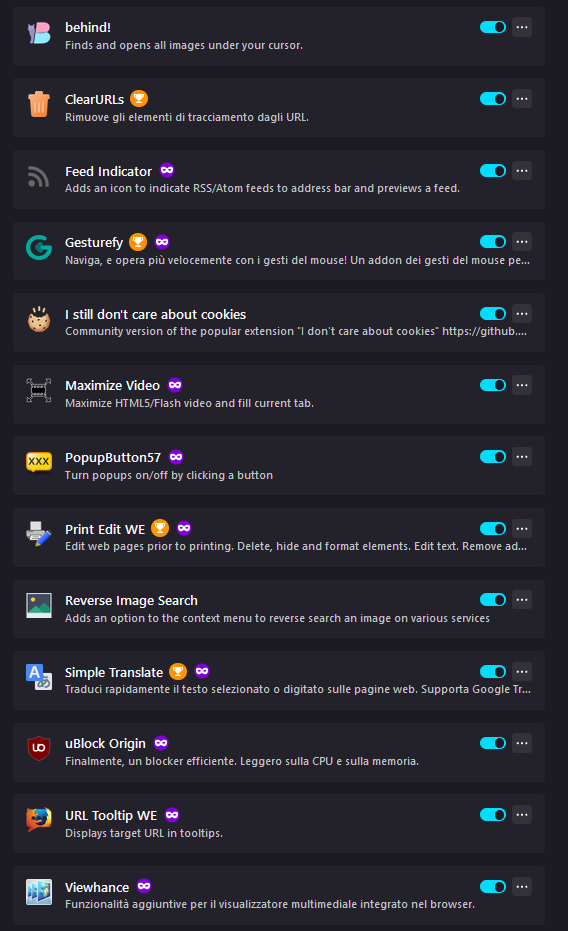Image resolution: width=568 pixels, height=931 pixels.
Task: Click the Viewhance extension icon thumbnail
Action: (39, 892)
